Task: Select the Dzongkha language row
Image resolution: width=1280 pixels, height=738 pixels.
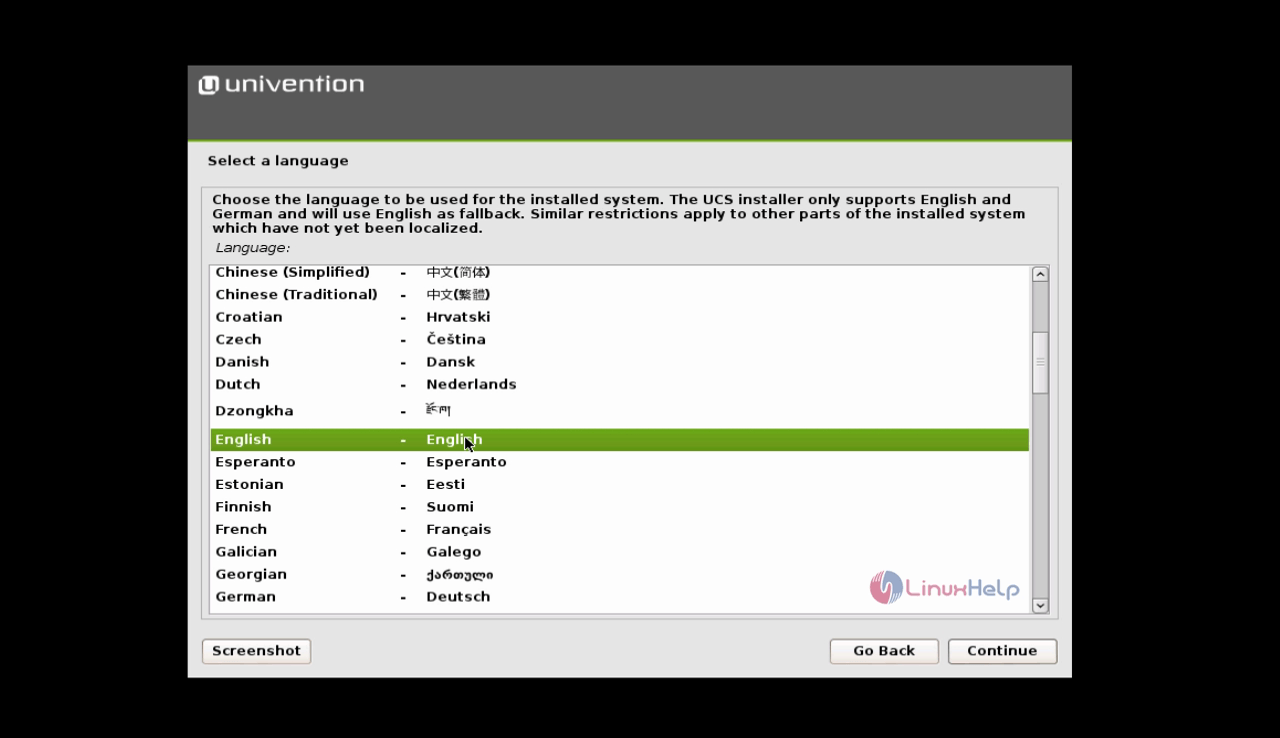Action: (620, 411)
